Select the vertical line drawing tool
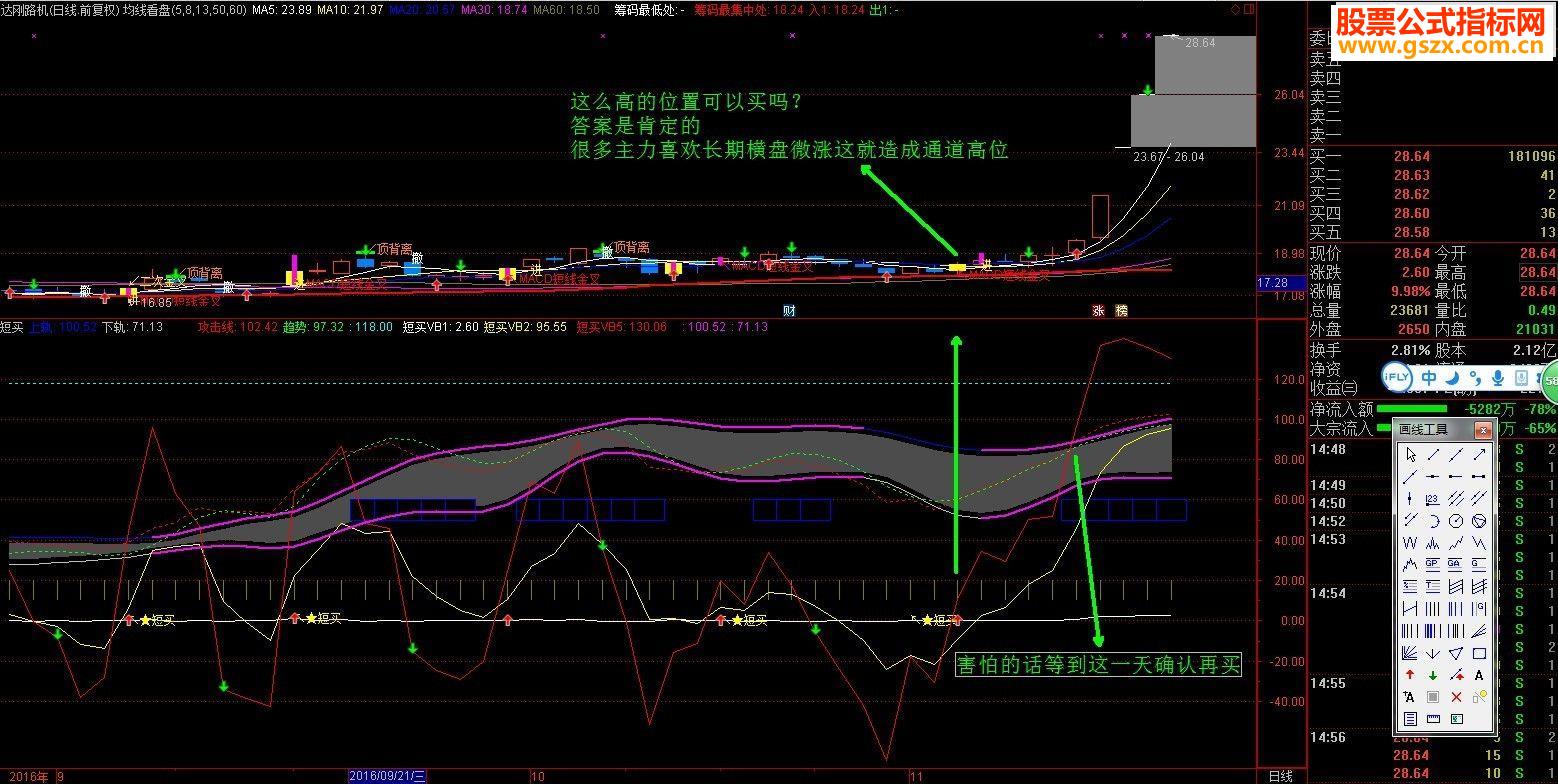 pyautogui.click(x=1411, y=498)
